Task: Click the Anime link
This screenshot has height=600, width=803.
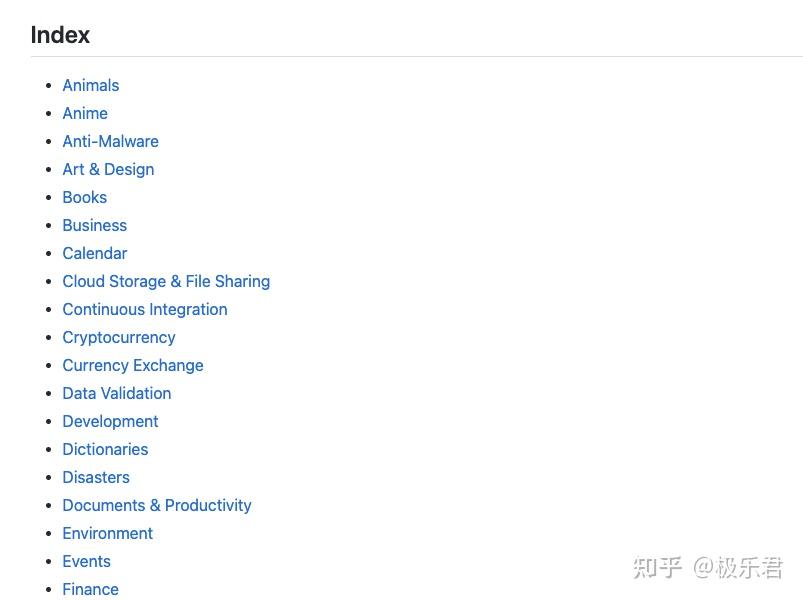Action: point(85,113)
